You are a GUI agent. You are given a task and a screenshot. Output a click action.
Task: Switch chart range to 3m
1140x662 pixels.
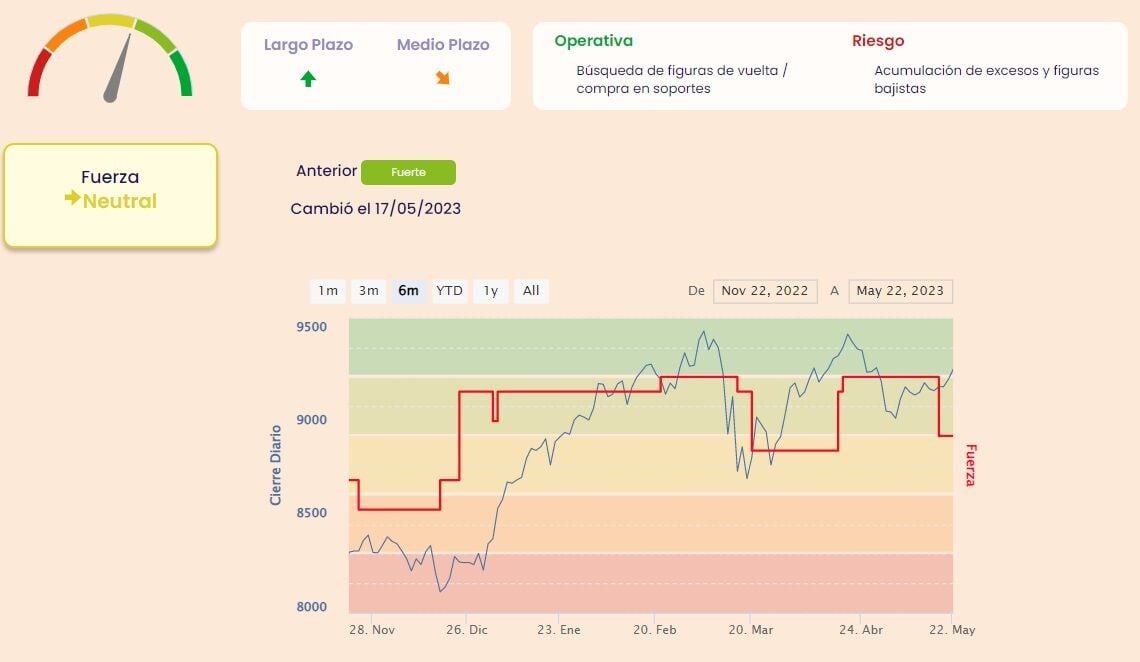369,291
